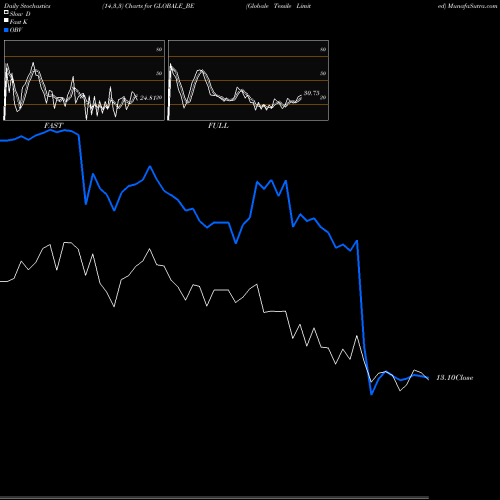Screen dimensions: 500x500
Task: Click the Fast K legend swatch
Action: (6, 21)
